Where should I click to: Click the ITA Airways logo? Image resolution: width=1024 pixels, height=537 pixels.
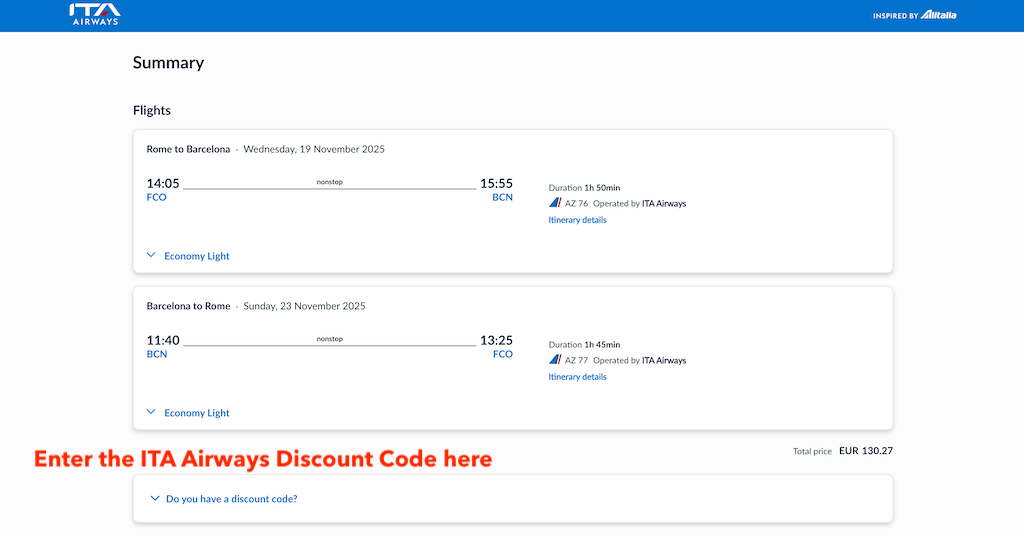(94, 14)
